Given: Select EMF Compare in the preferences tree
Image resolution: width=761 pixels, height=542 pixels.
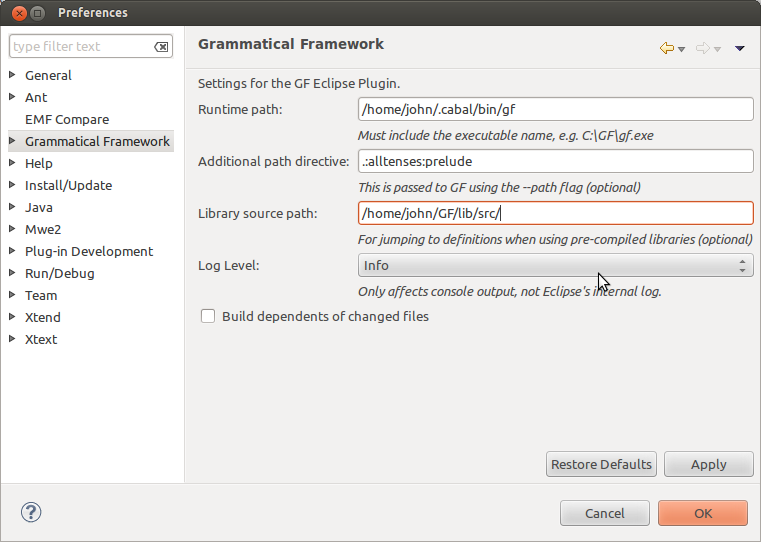Looking at the screenshot, I should 67,119.
